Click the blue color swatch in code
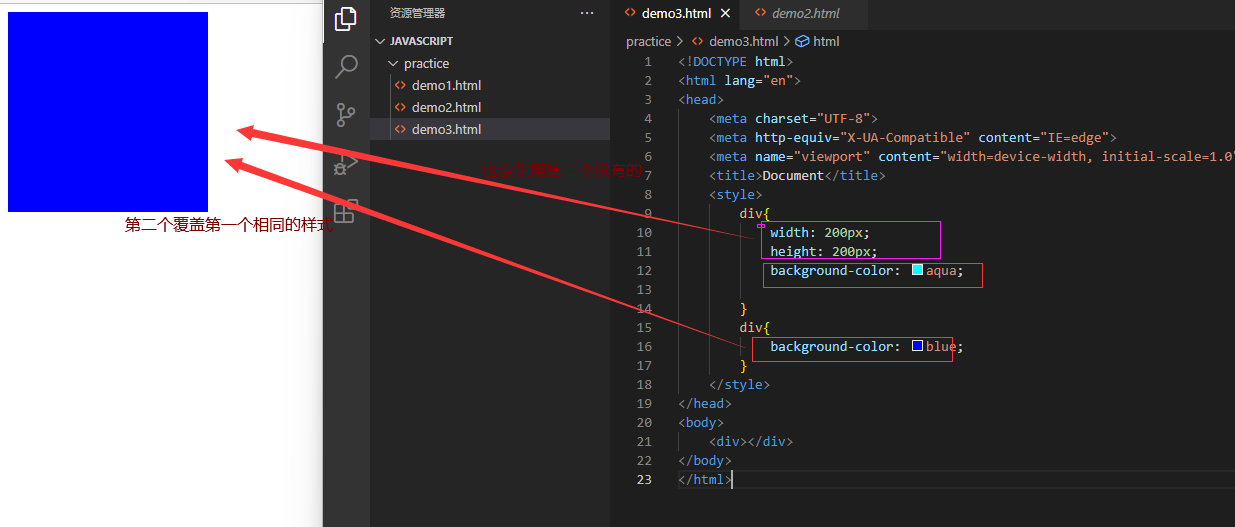 tap(917, 346)
